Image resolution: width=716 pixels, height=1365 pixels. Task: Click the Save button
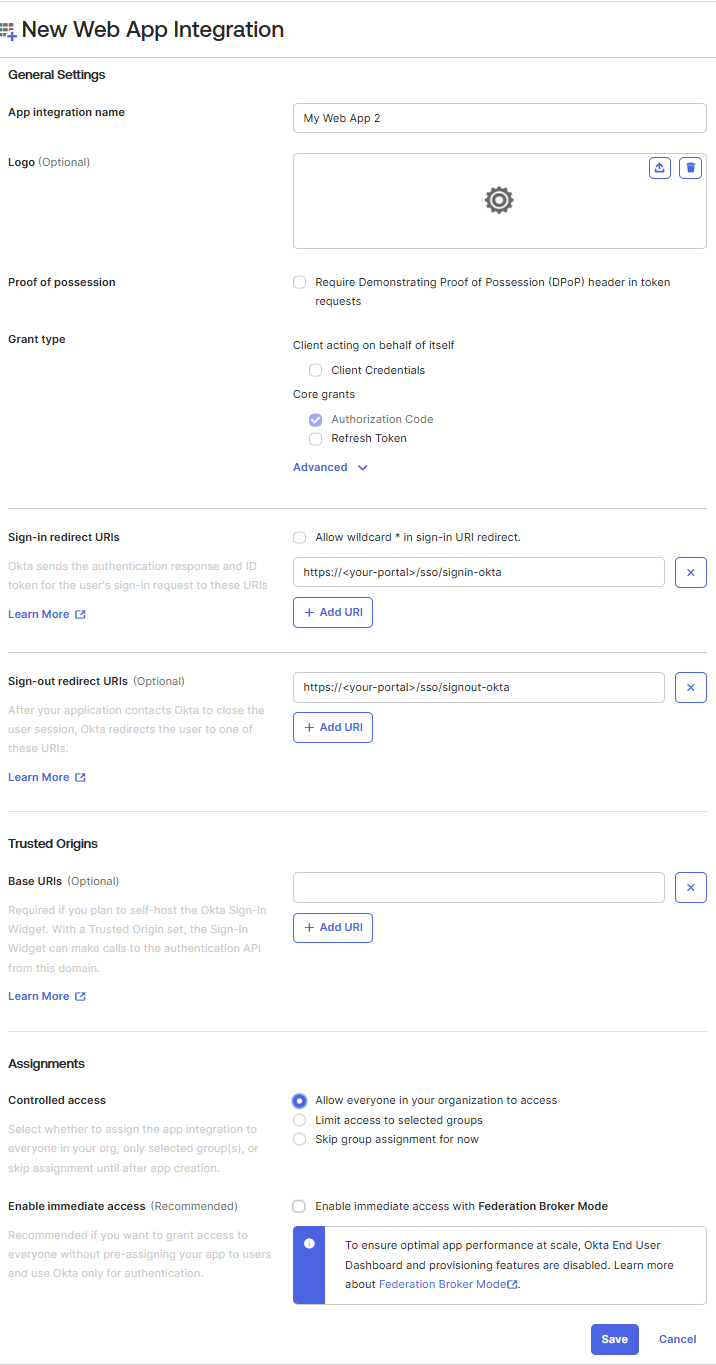(614, 1340)
